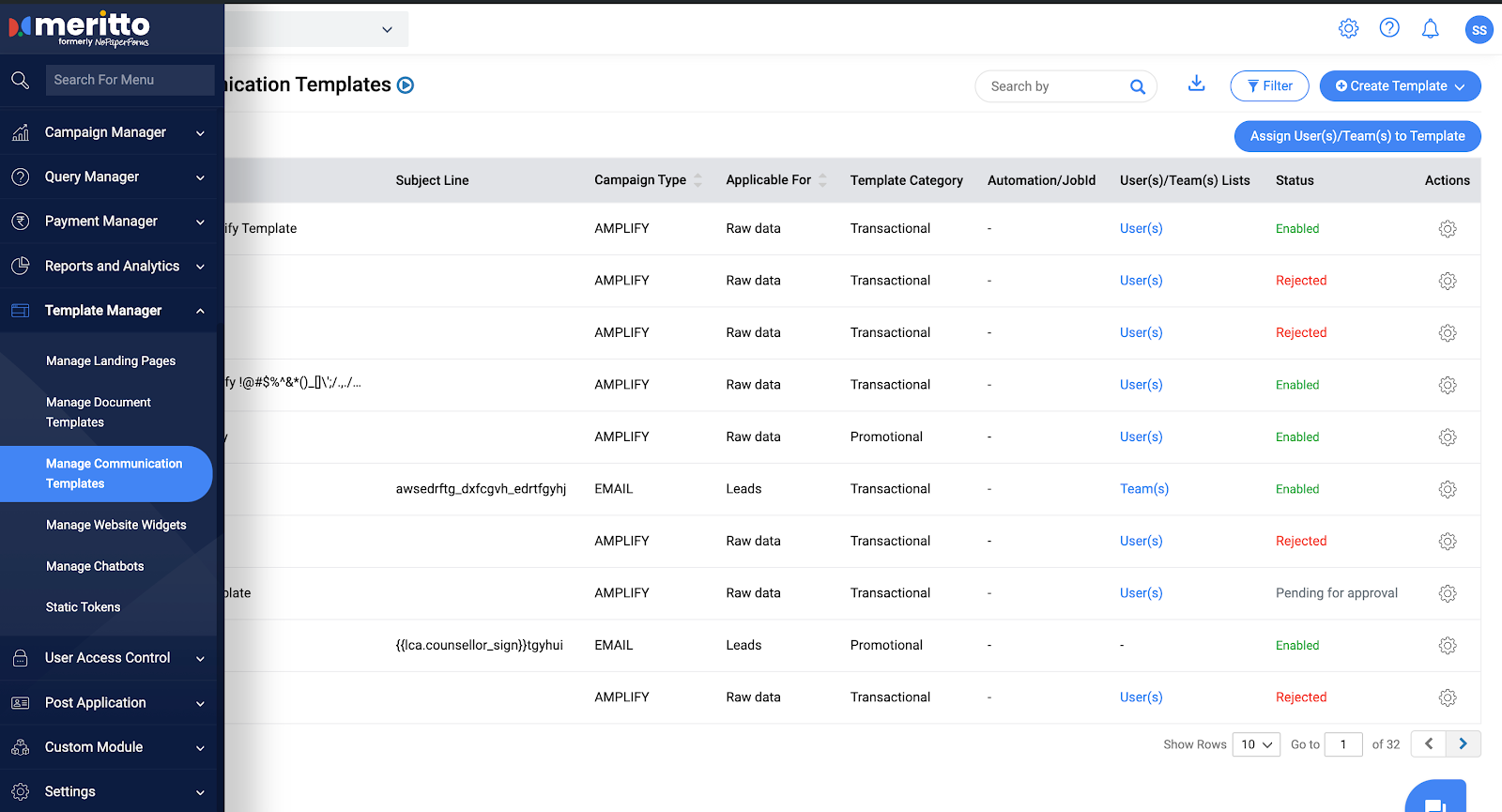Open the help question mark icon
Viewport: 1502px width, 812px height.
point(1389,28)
